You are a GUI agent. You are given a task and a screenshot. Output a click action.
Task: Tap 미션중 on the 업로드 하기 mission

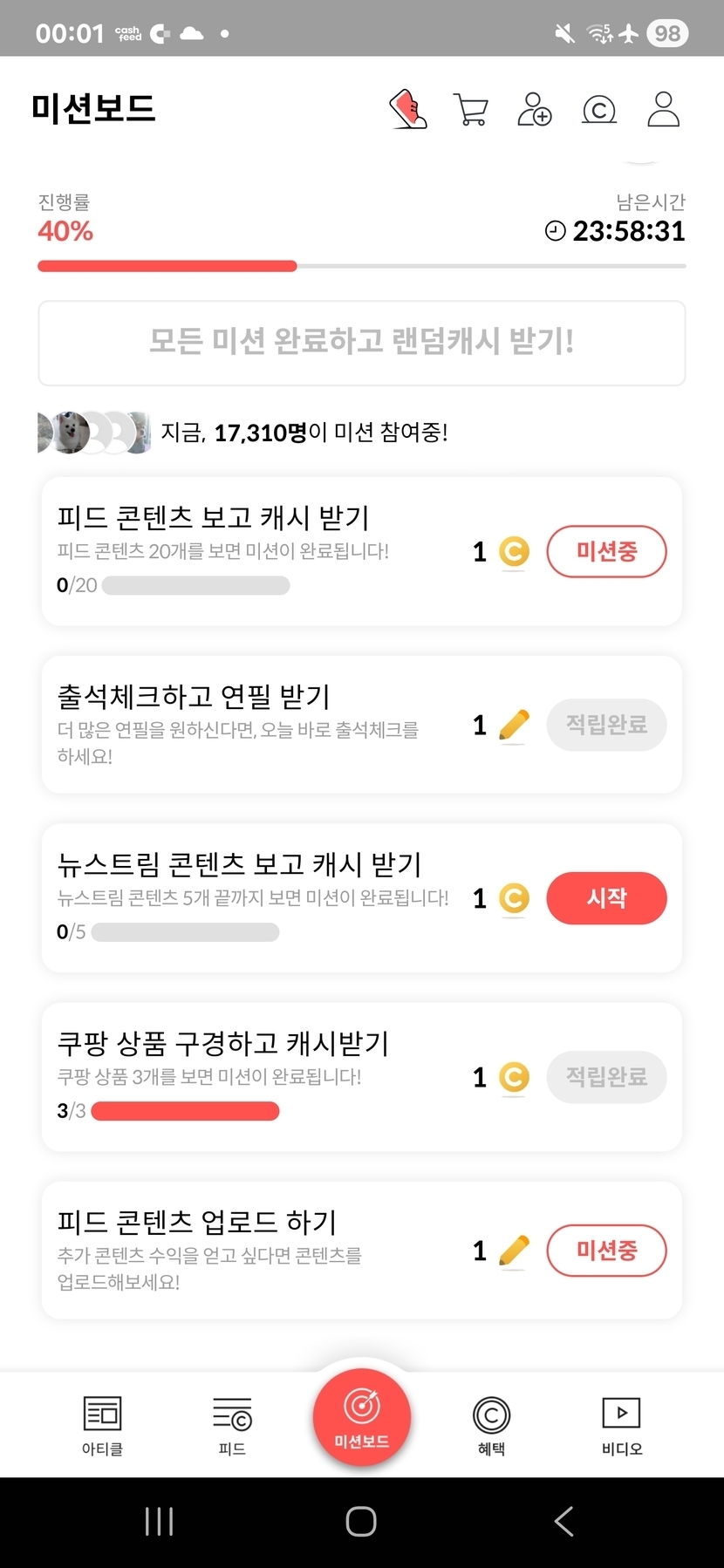(x=606, y=1251)
